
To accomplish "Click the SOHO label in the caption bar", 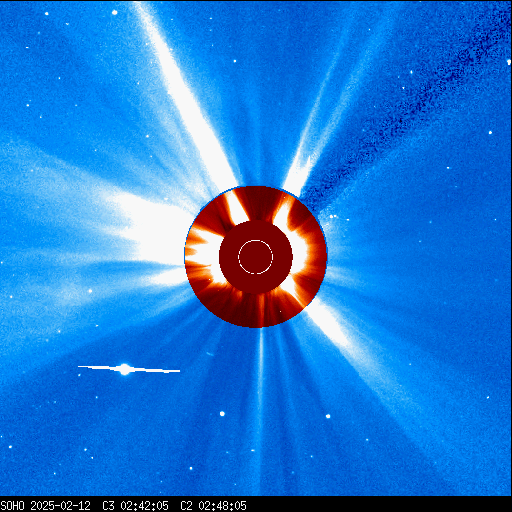I will [x=13, y=506].
